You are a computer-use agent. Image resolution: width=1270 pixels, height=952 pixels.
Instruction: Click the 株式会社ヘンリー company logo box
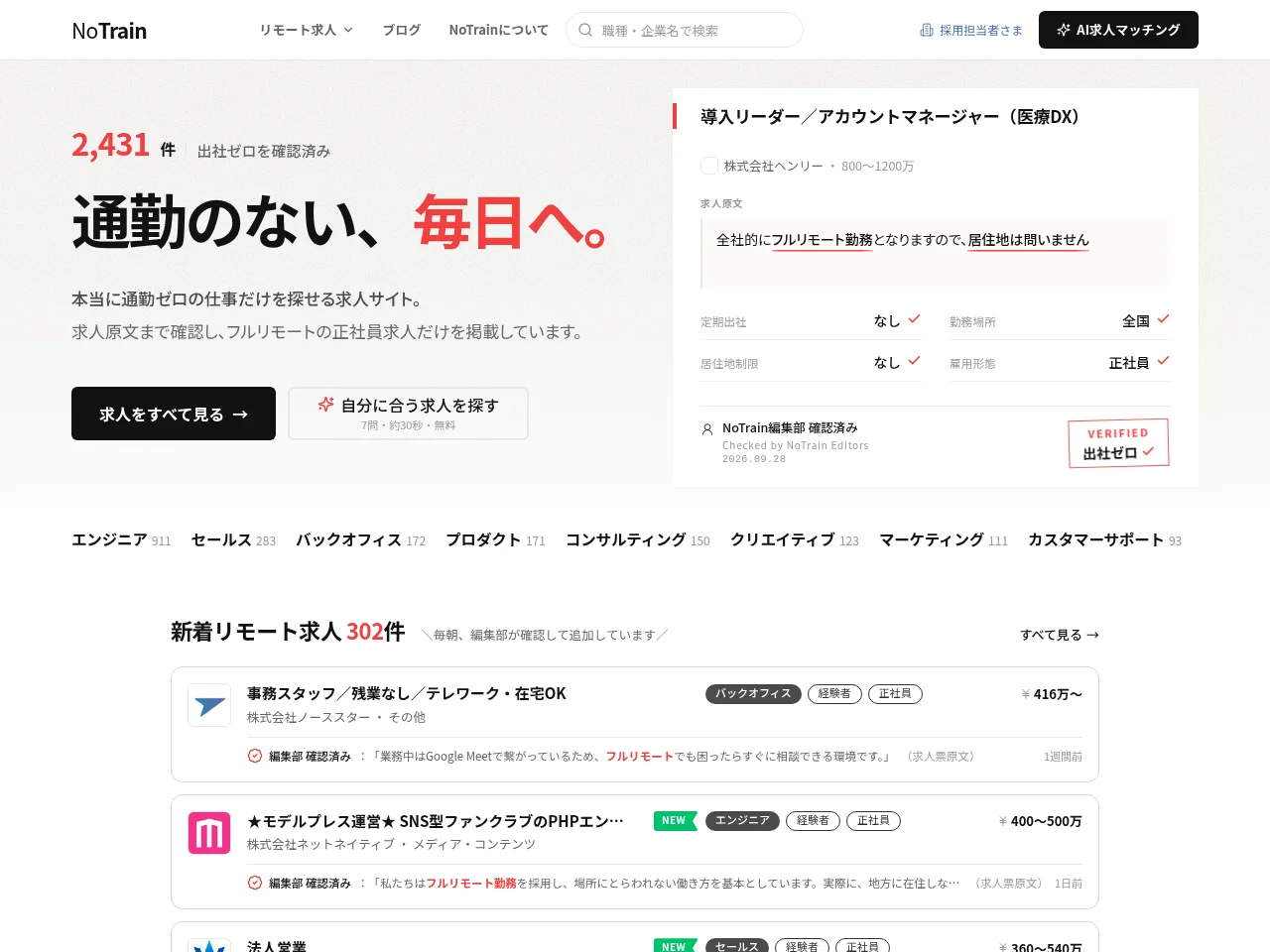click(x=709, y=166)
